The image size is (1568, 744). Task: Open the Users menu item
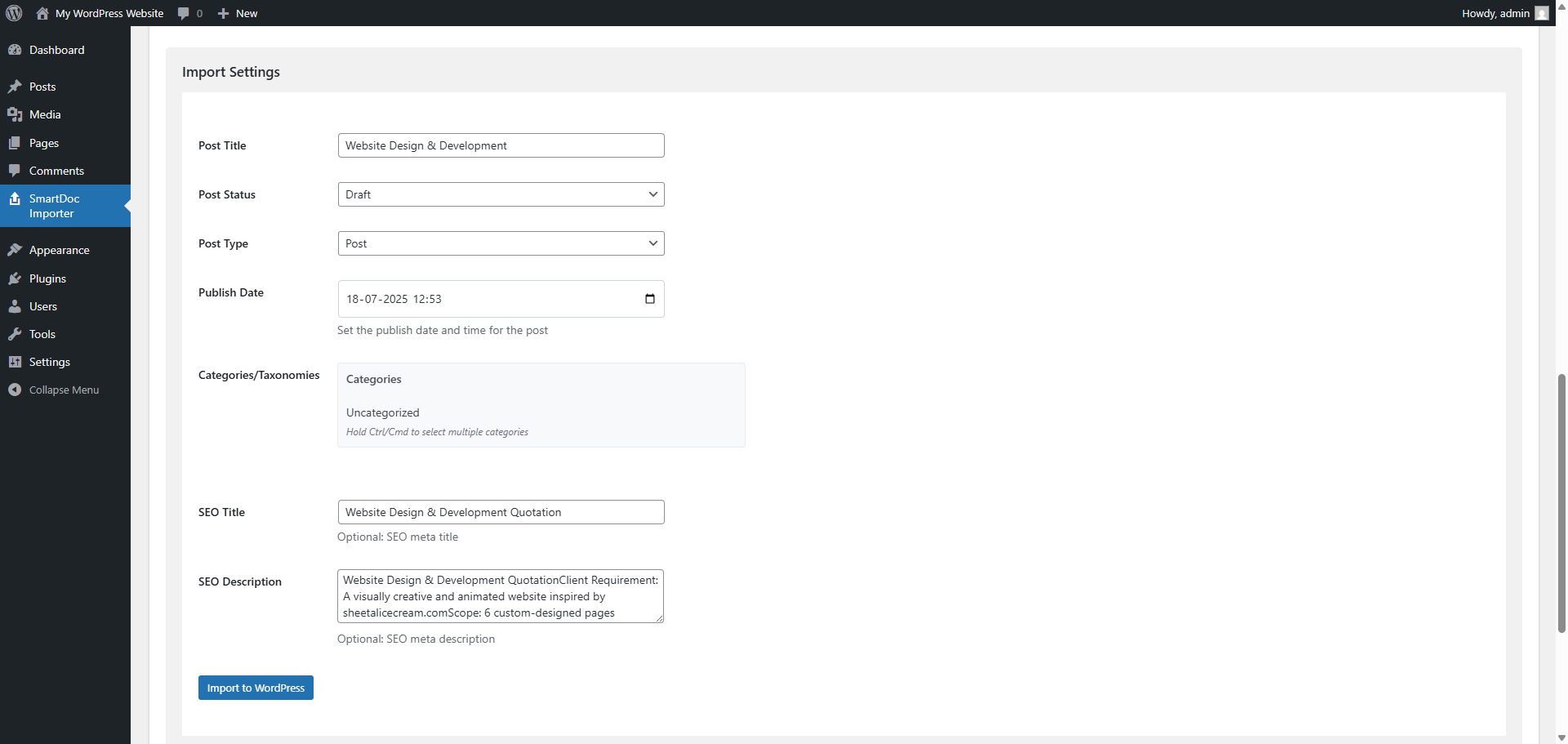point(43,306)
